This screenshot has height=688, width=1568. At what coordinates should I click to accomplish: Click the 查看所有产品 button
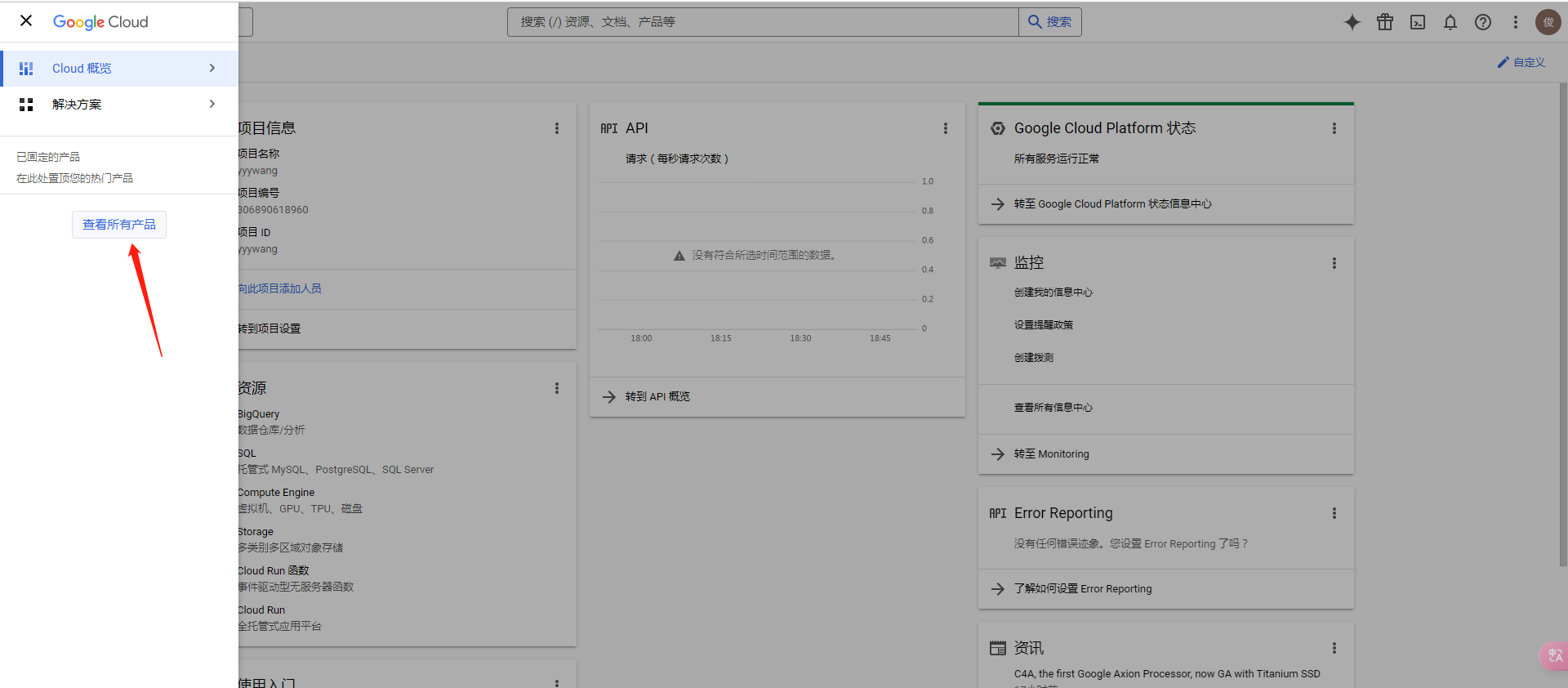119,225
